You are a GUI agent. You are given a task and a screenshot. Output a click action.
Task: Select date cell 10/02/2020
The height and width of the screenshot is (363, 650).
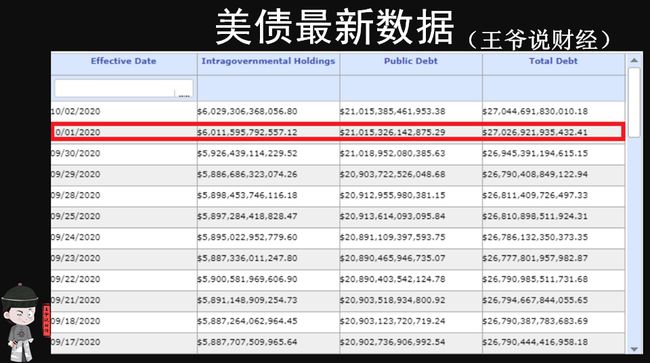[76, 111]
